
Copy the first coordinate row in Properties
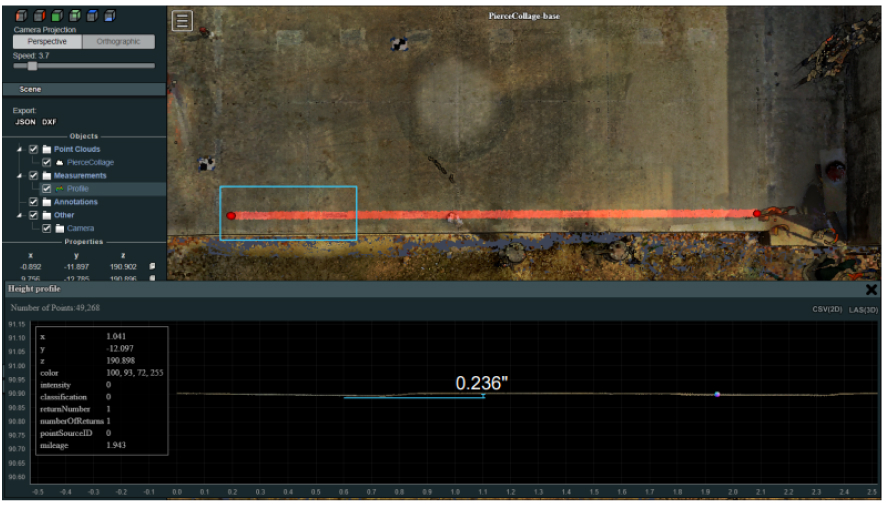[x=152, y=267]
